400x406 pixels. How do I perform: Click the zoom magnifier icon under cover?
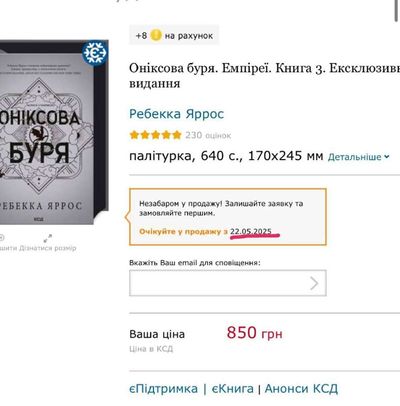click(x=1, y=238)
